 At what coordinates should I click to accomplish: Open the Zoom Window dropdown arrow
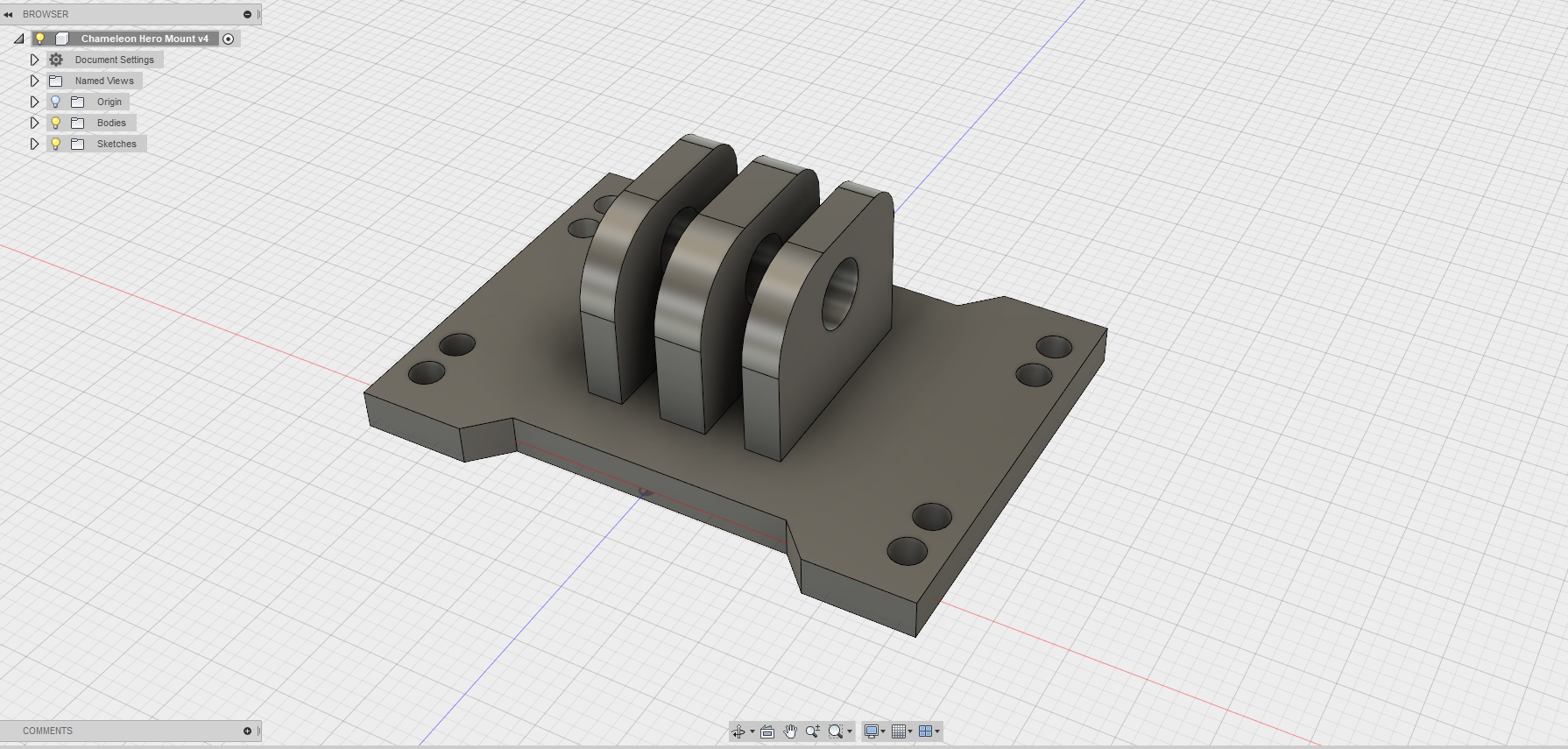[x=850, y=731]
